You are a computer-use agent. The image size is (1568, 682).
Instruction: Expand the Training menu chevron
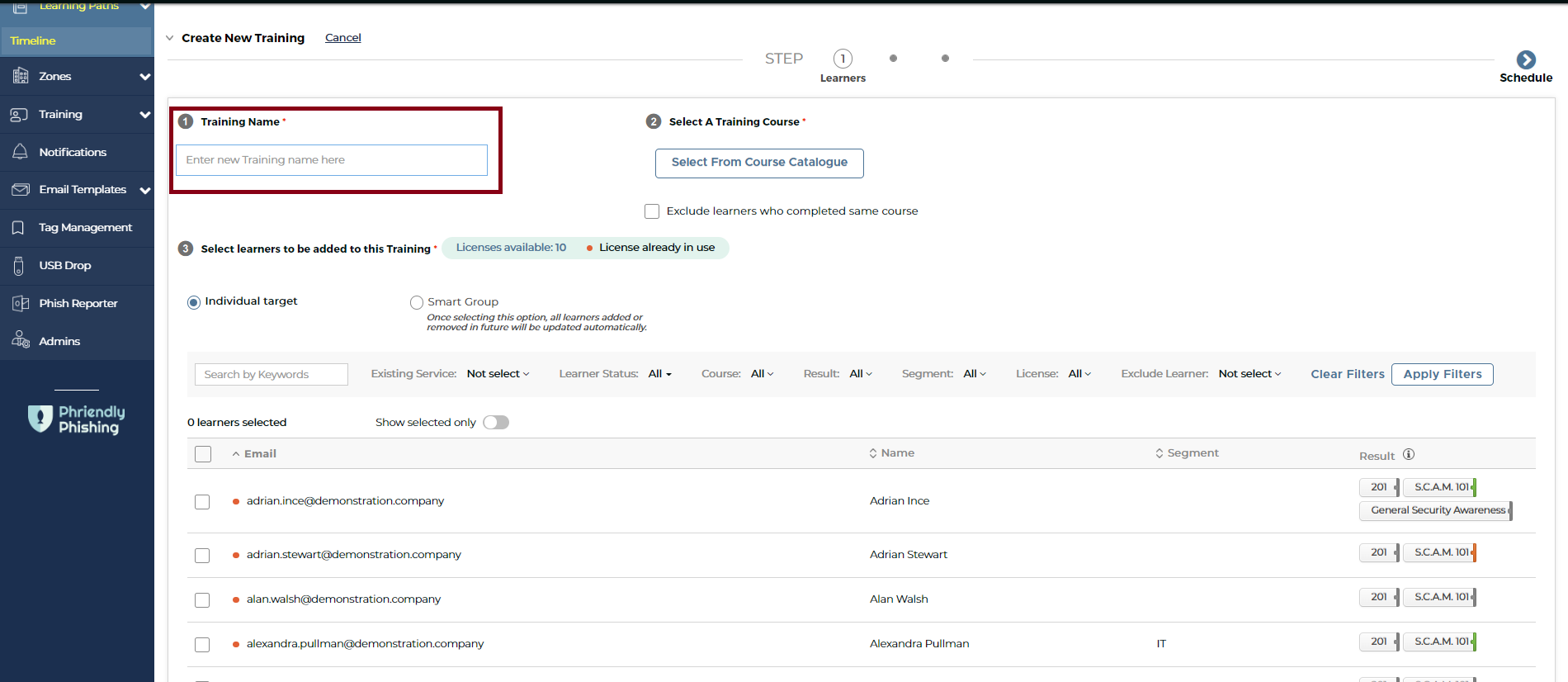click(145, 115)
